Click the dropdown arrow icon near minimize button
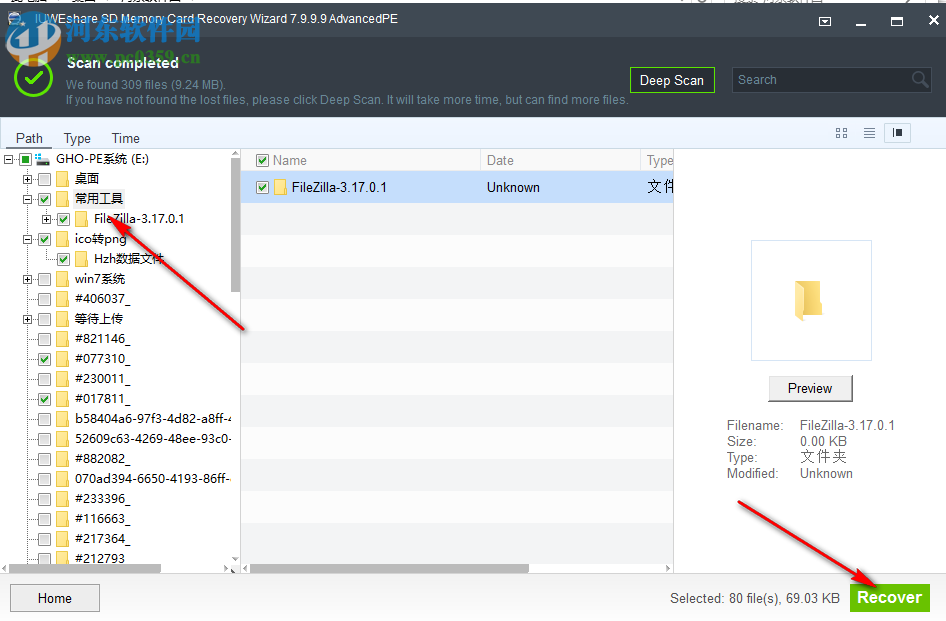The height and width of the screenshot is (621, 946). point(825,20)
